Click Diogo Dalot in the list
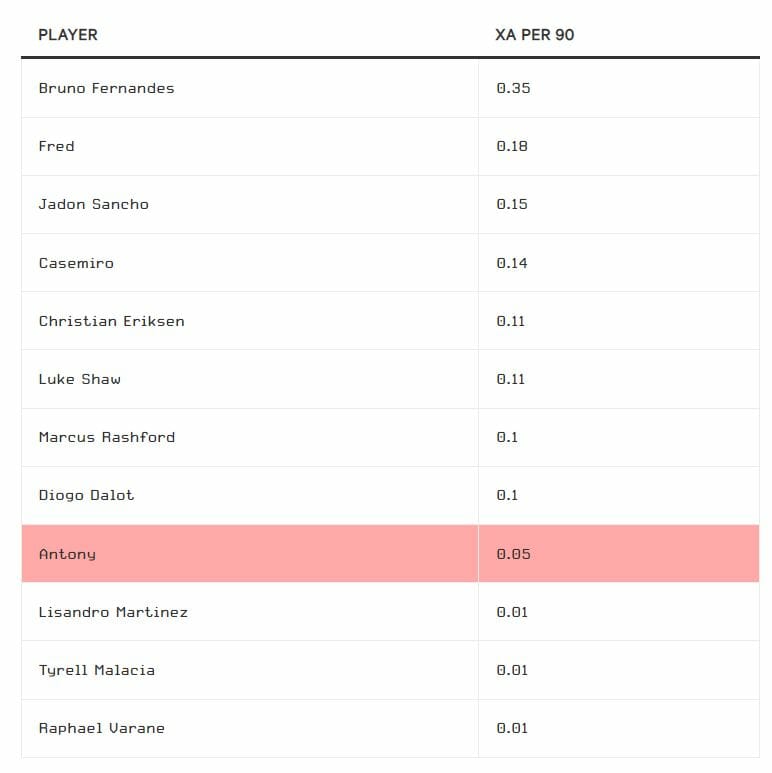The image size is (772, 773). pyautogui.click(x=86, y=495)
